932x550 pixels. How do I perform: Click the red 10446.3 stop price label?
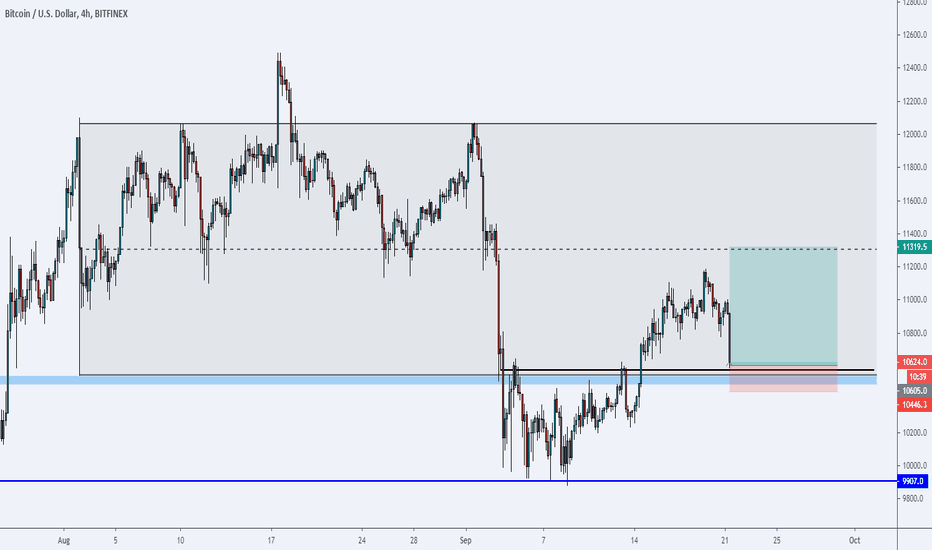coord(914,405)
